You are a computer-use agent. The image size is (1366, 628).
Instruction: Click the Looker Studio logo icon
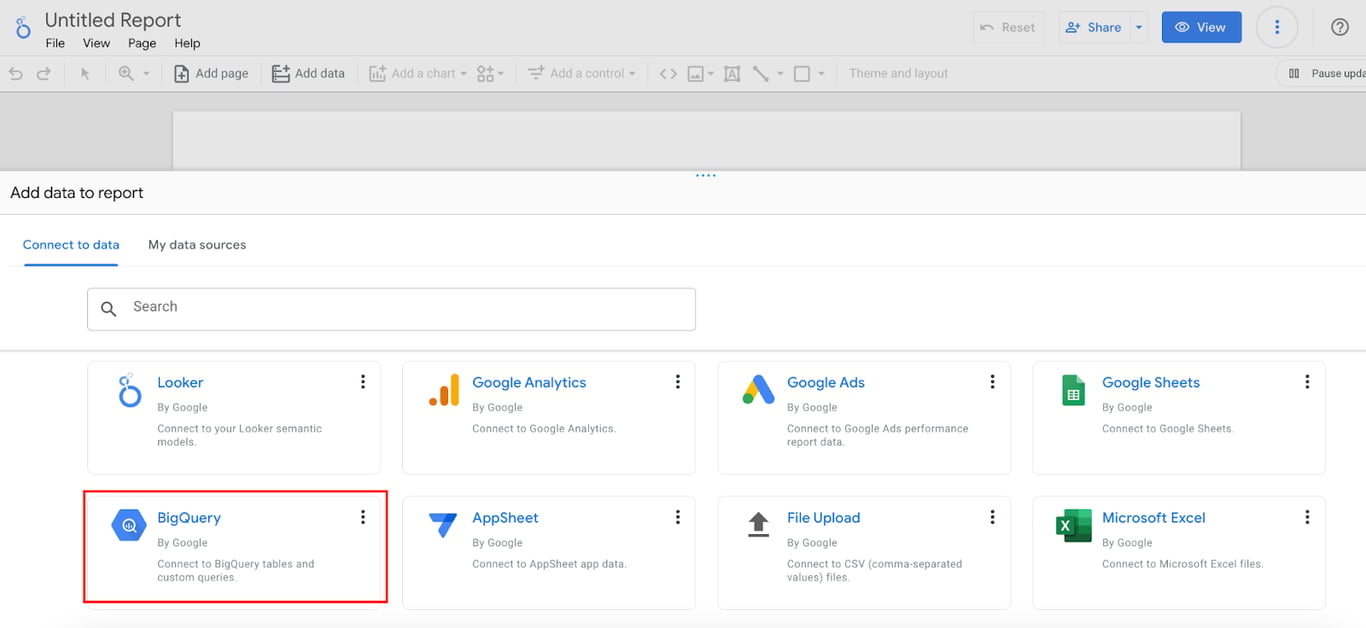tap(22, 27)
